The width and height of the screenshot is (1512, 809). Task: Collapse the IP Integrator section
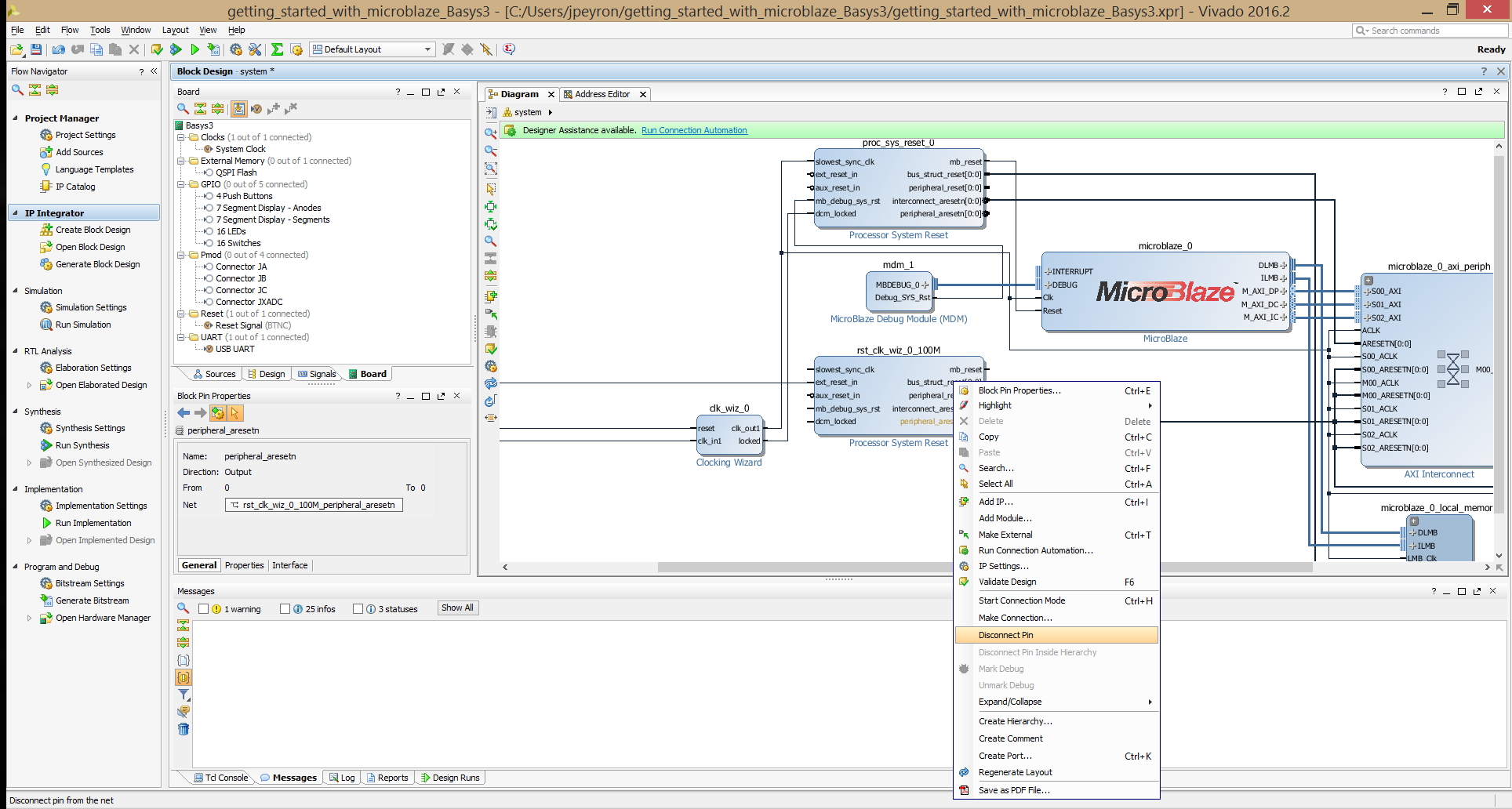[x=16, y=212]
